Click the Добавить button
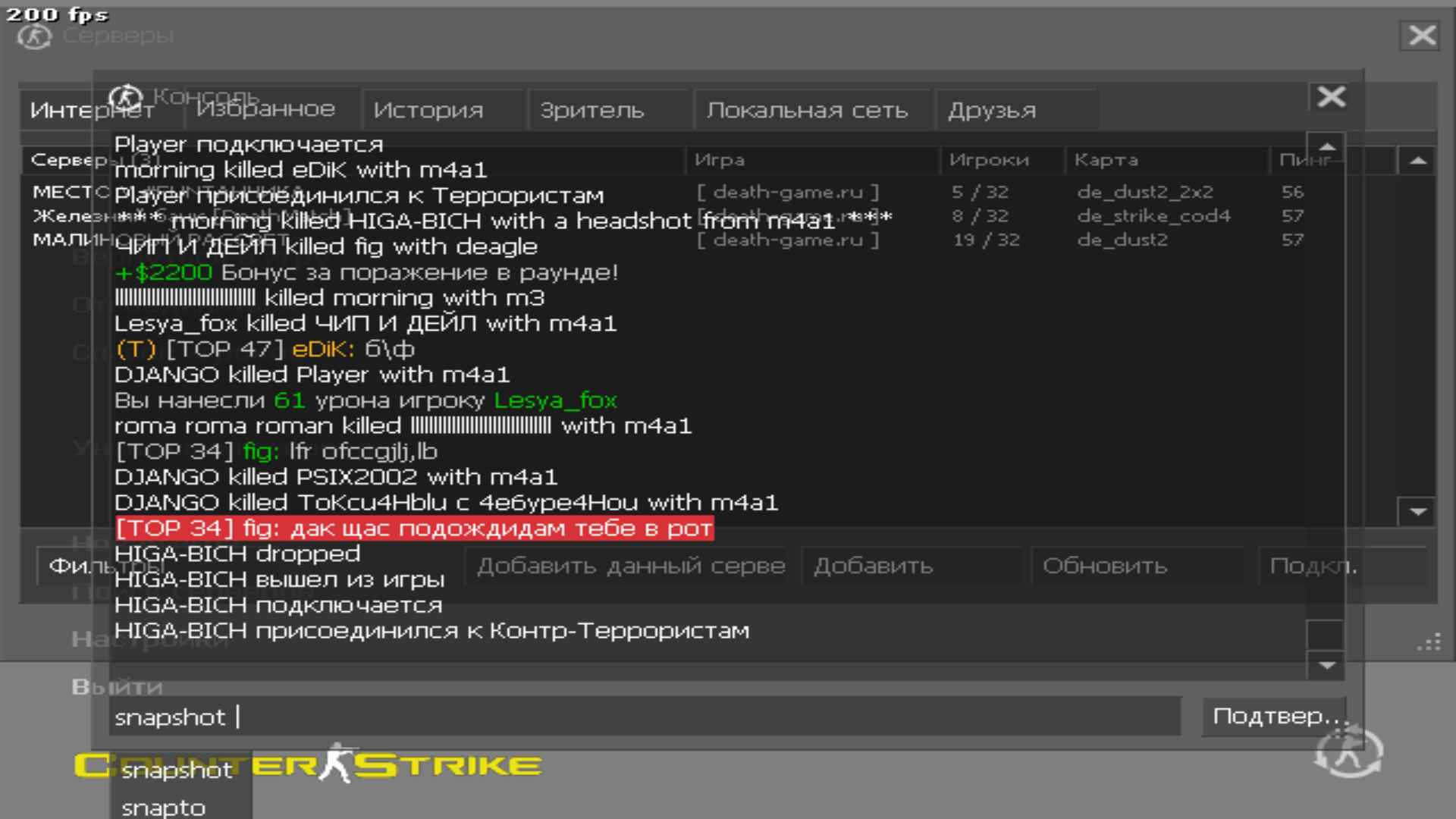The height and width of the screenshot is (819, 1456). click(x=914, y=566)
